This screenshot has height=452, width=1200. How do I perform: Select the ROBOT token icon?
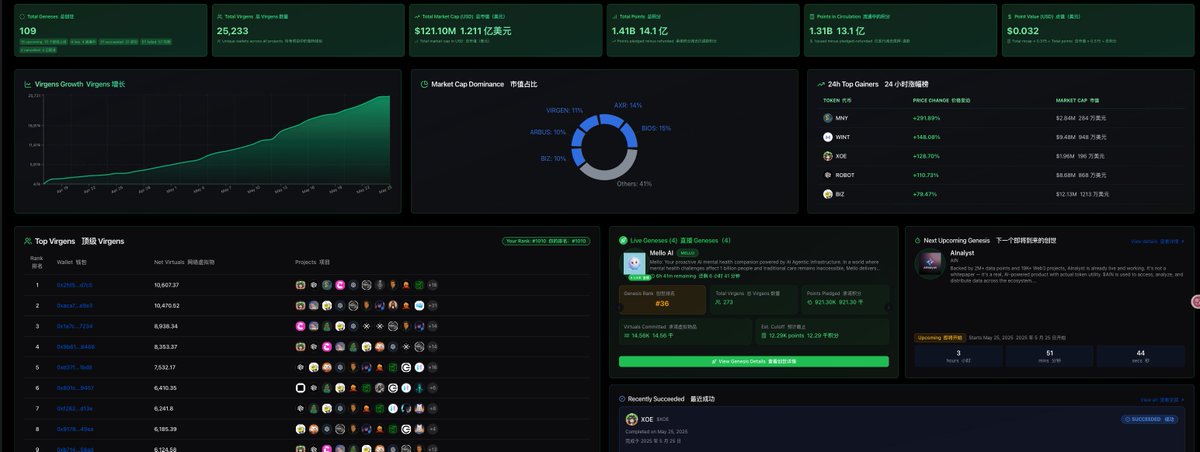828,175
